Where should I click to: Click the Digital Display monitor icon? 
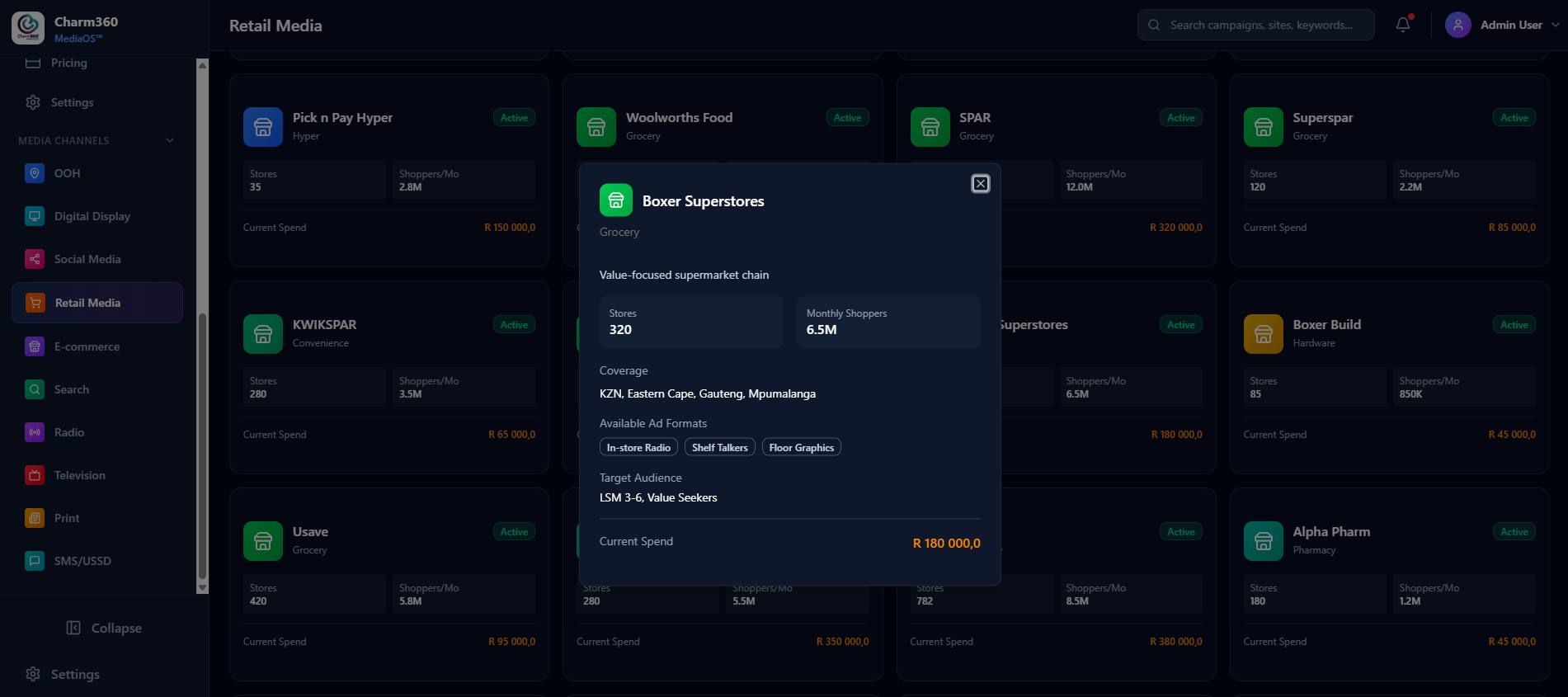pos(35,216)
